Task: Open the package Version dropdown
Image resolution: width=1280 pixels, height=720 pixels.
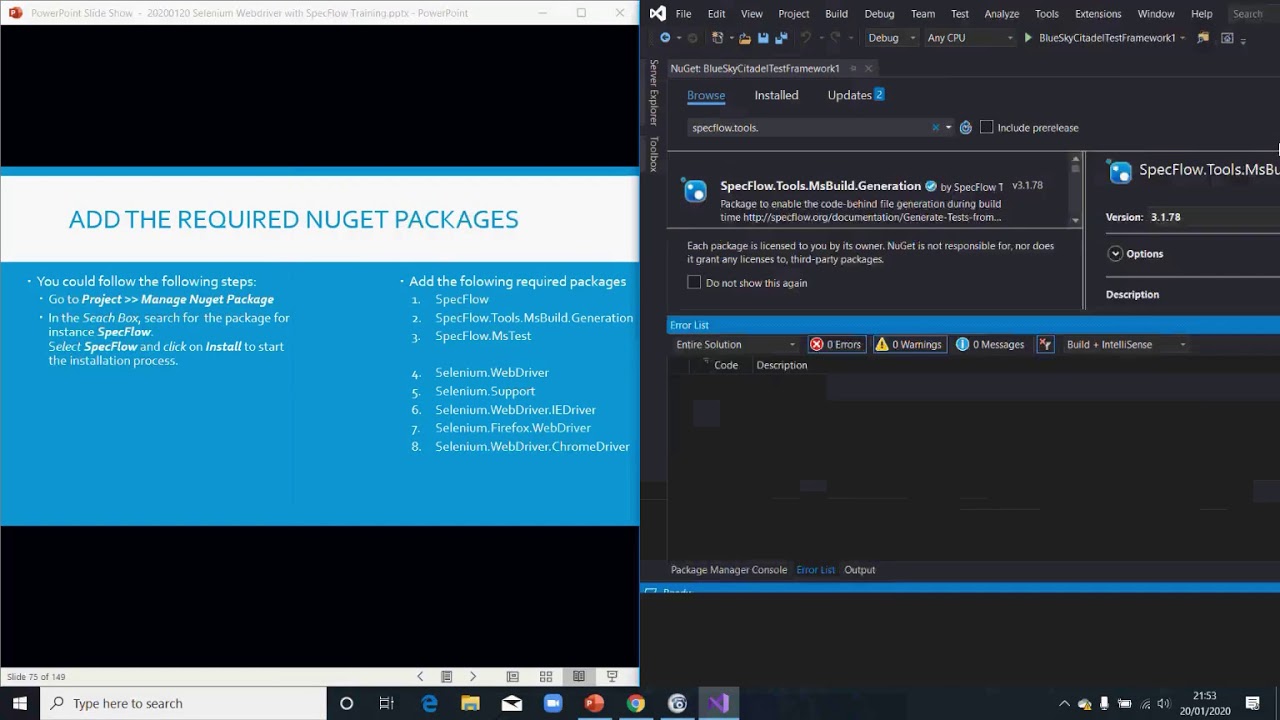Action: pos(1214,217)
